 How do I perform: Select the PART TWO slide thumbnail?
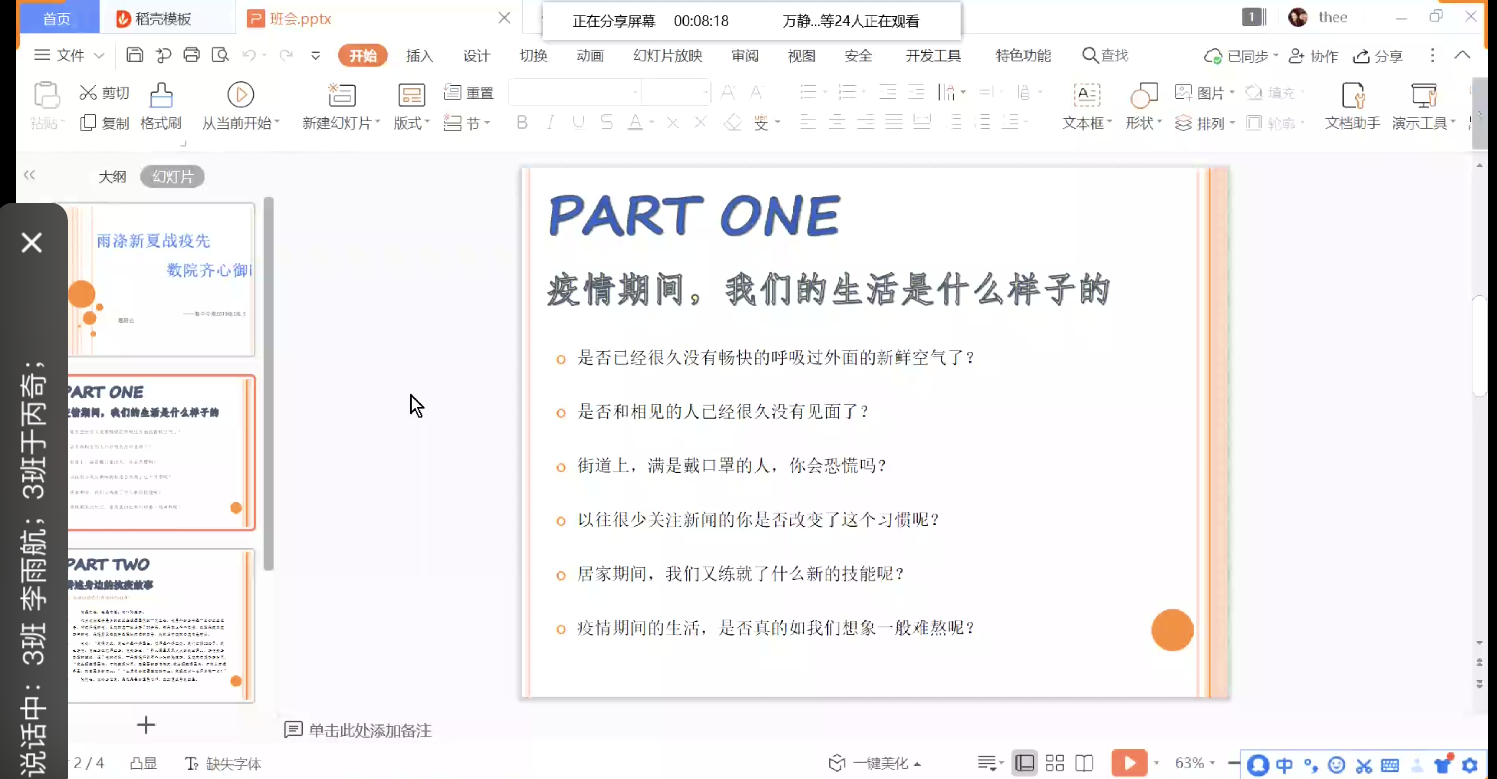160,625
